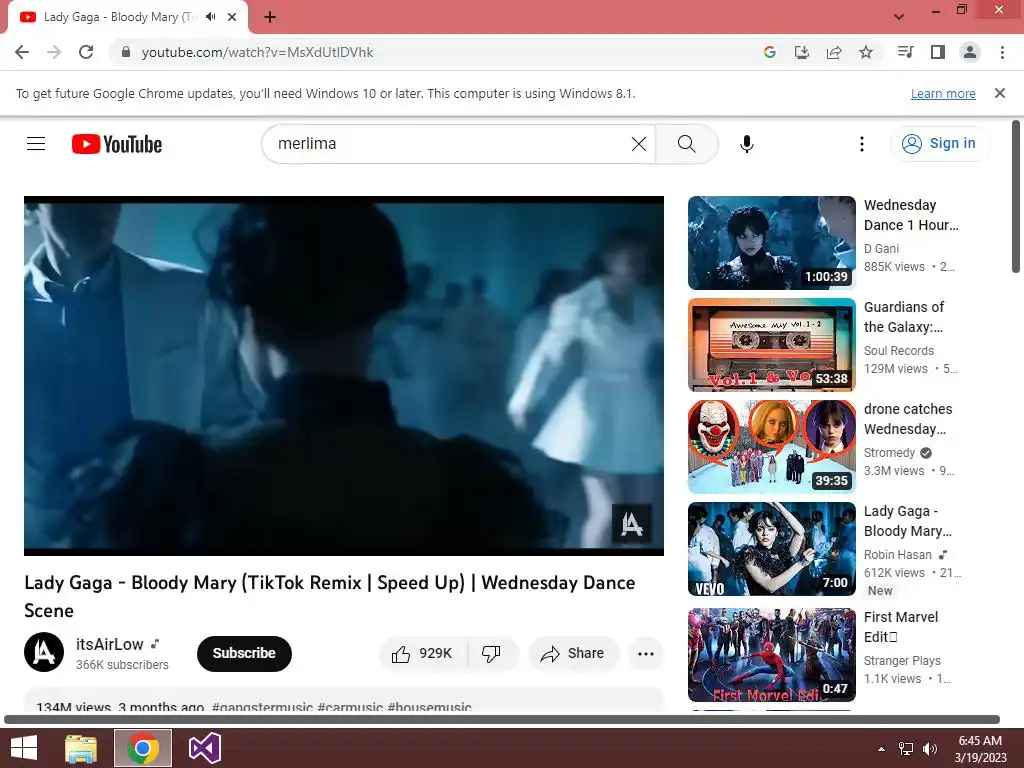Click the Sign in button
This screenshot has height=768, width=1024.
(940, 144)
